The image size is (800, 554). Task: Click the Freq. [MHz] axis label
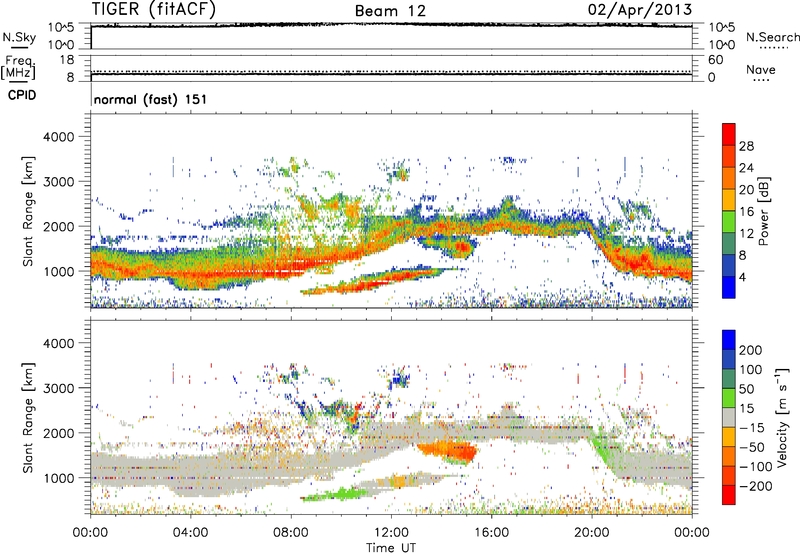18,67
